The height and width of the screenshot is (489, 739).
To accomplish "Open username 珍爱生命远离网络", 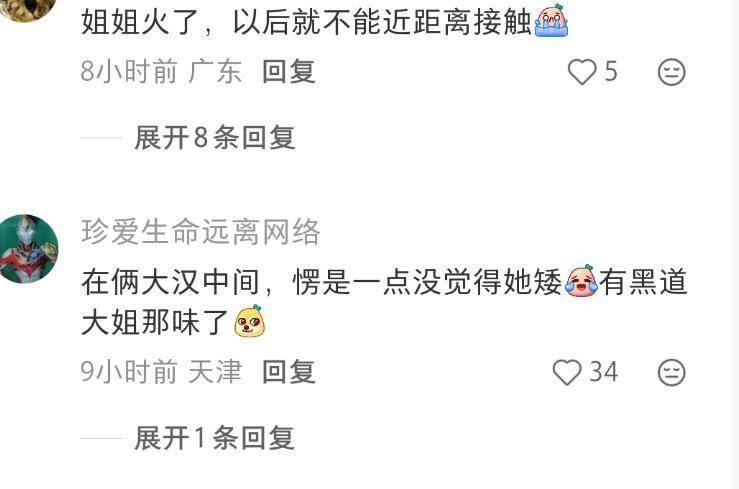I will [201, 232].
